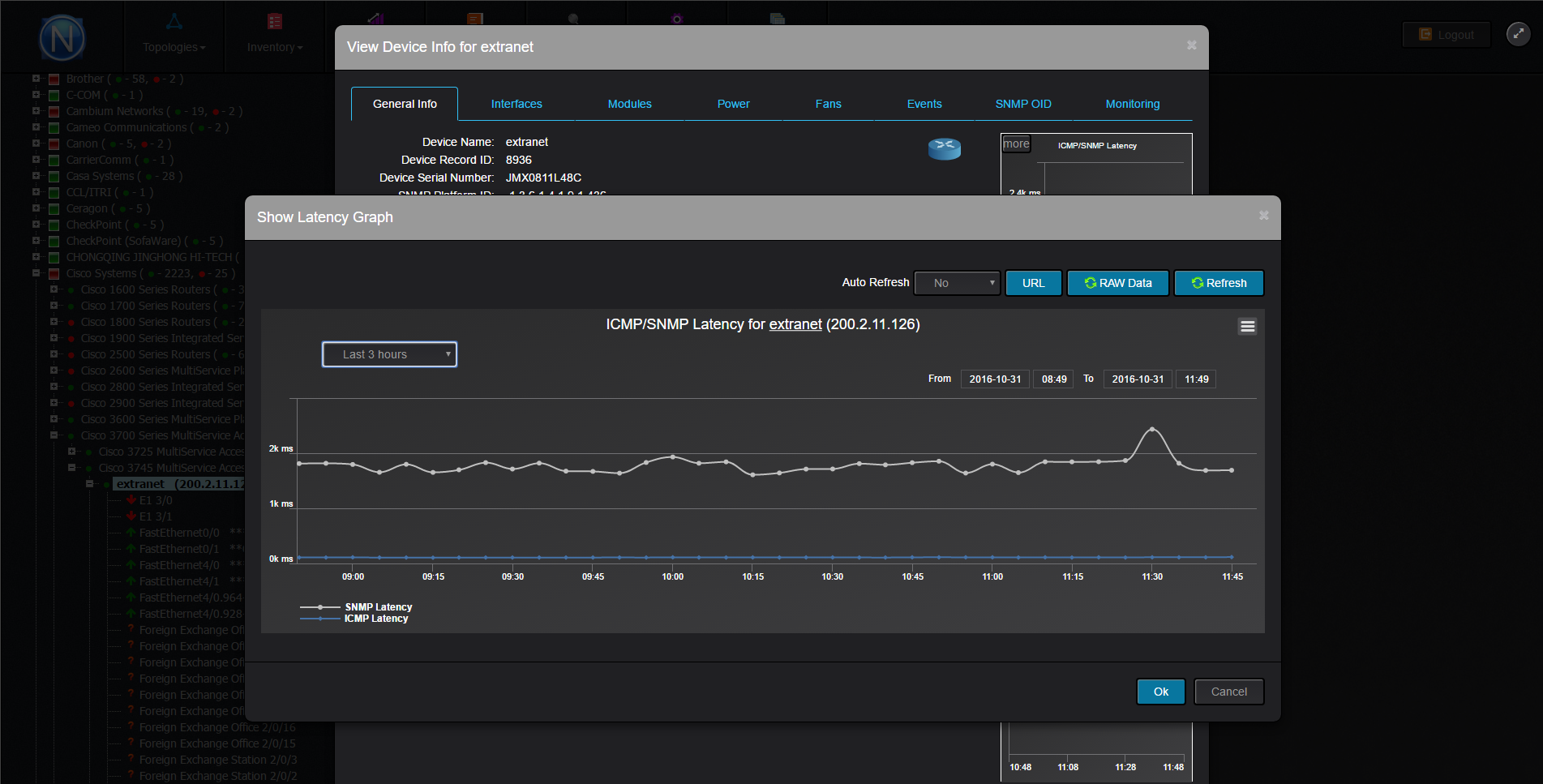The width and height of the screenshot is (1543, 784).
Task: Toggle ICMP Latency series in legend
Action: point(376,619)
